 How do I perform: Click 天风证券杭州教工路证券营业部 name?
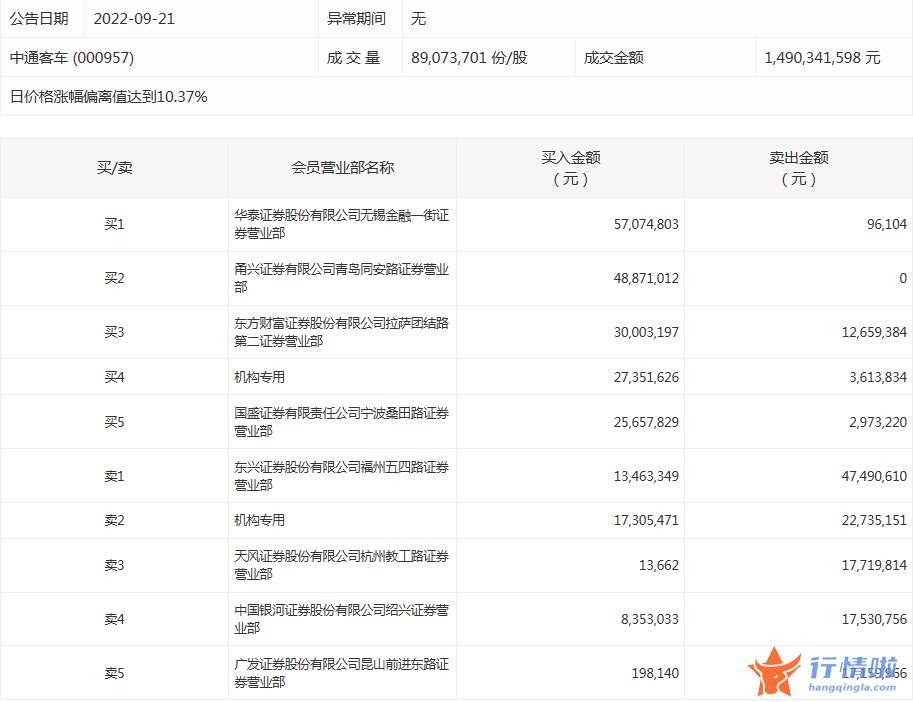[342, 565]
